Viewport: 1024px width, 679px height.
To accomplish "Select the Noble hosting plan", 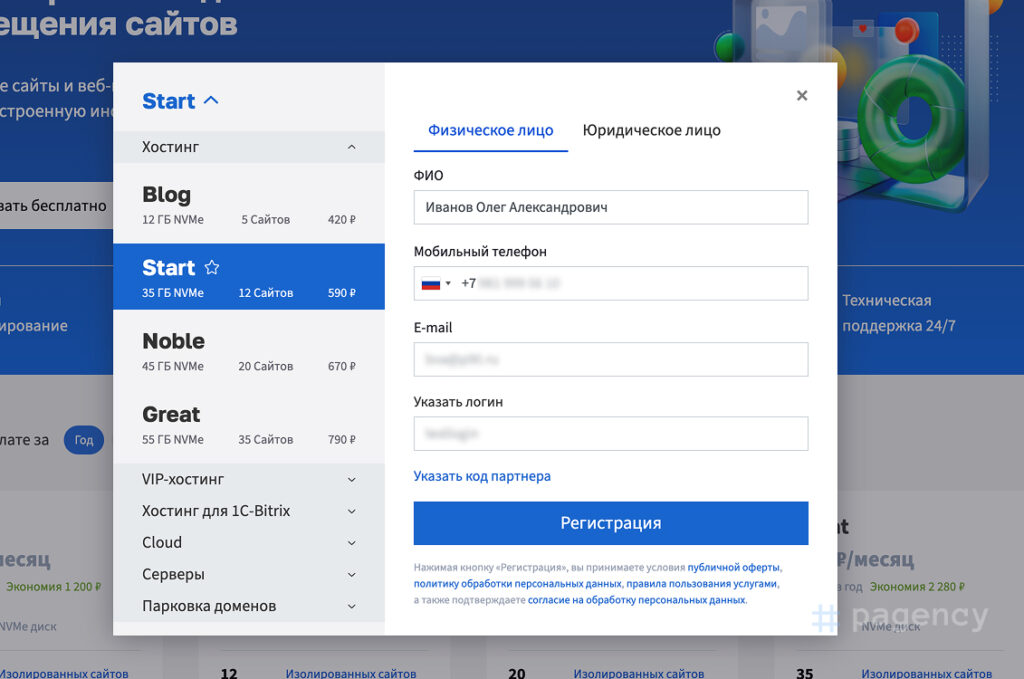I will click(249, 351).
